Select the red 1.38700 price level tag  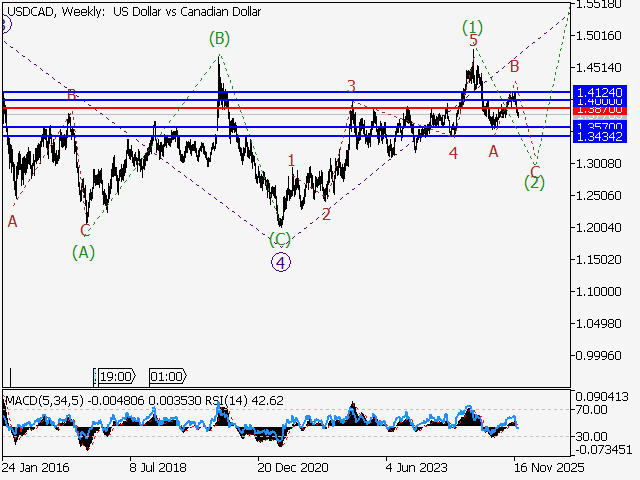coord(600,108)
